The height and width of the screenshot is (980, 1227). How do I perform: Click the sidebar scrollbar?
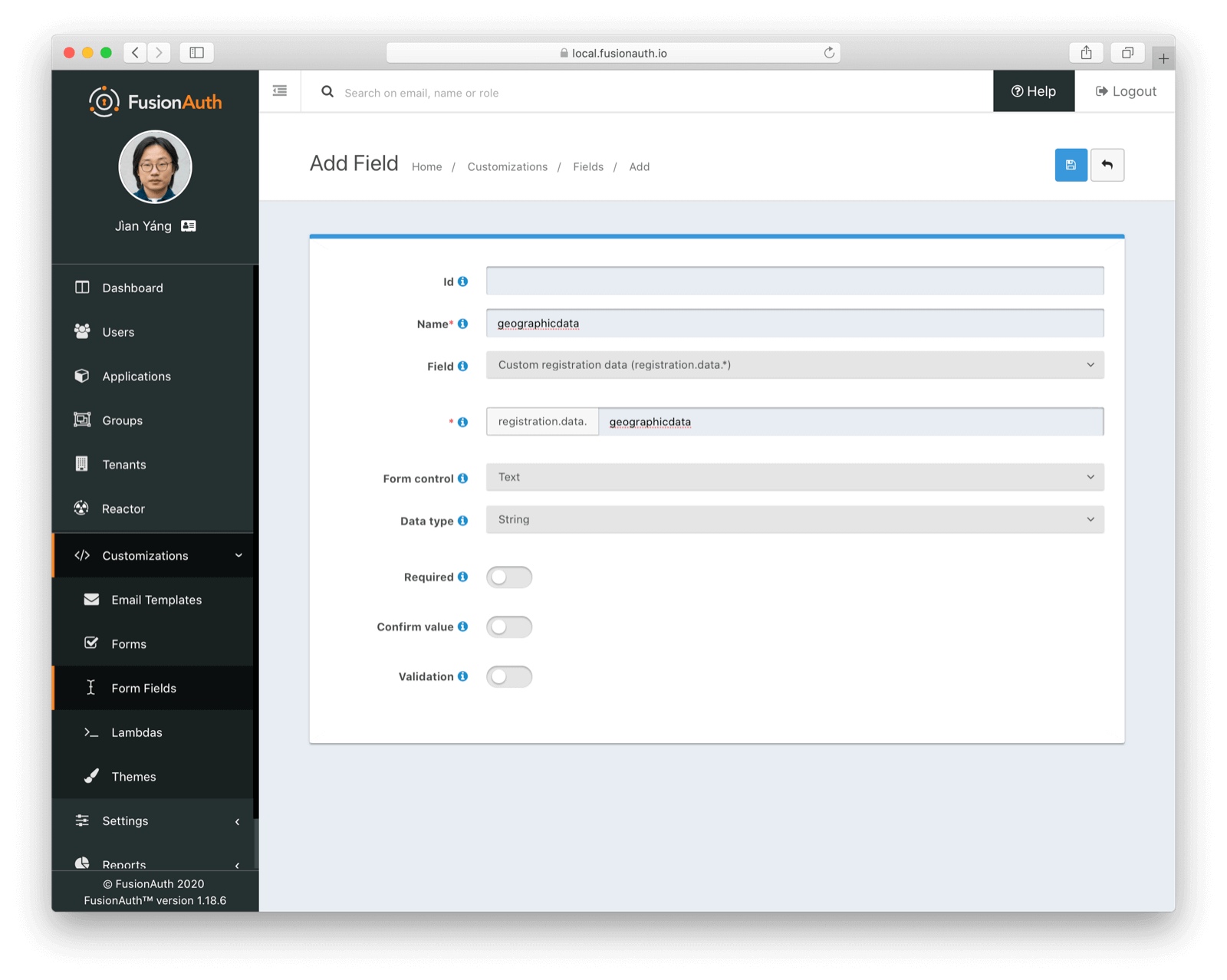(256, 542)
